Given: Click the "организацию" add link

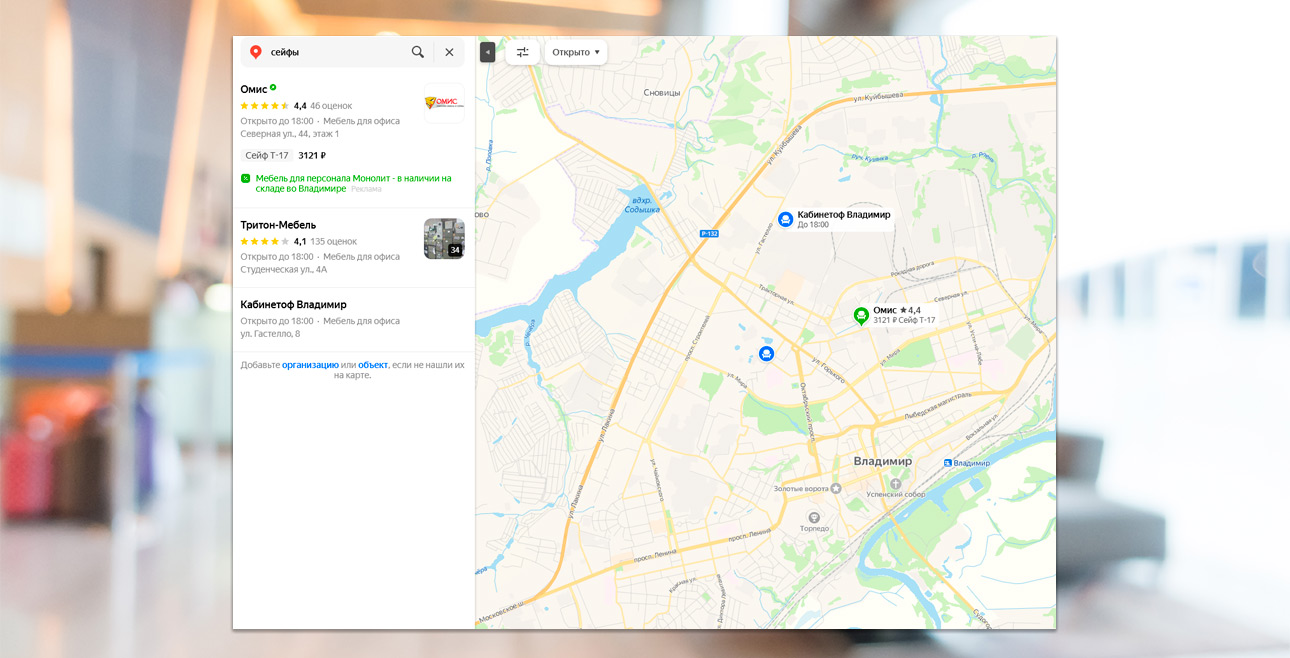Looking at the screenshot, I should pos(310,365).
